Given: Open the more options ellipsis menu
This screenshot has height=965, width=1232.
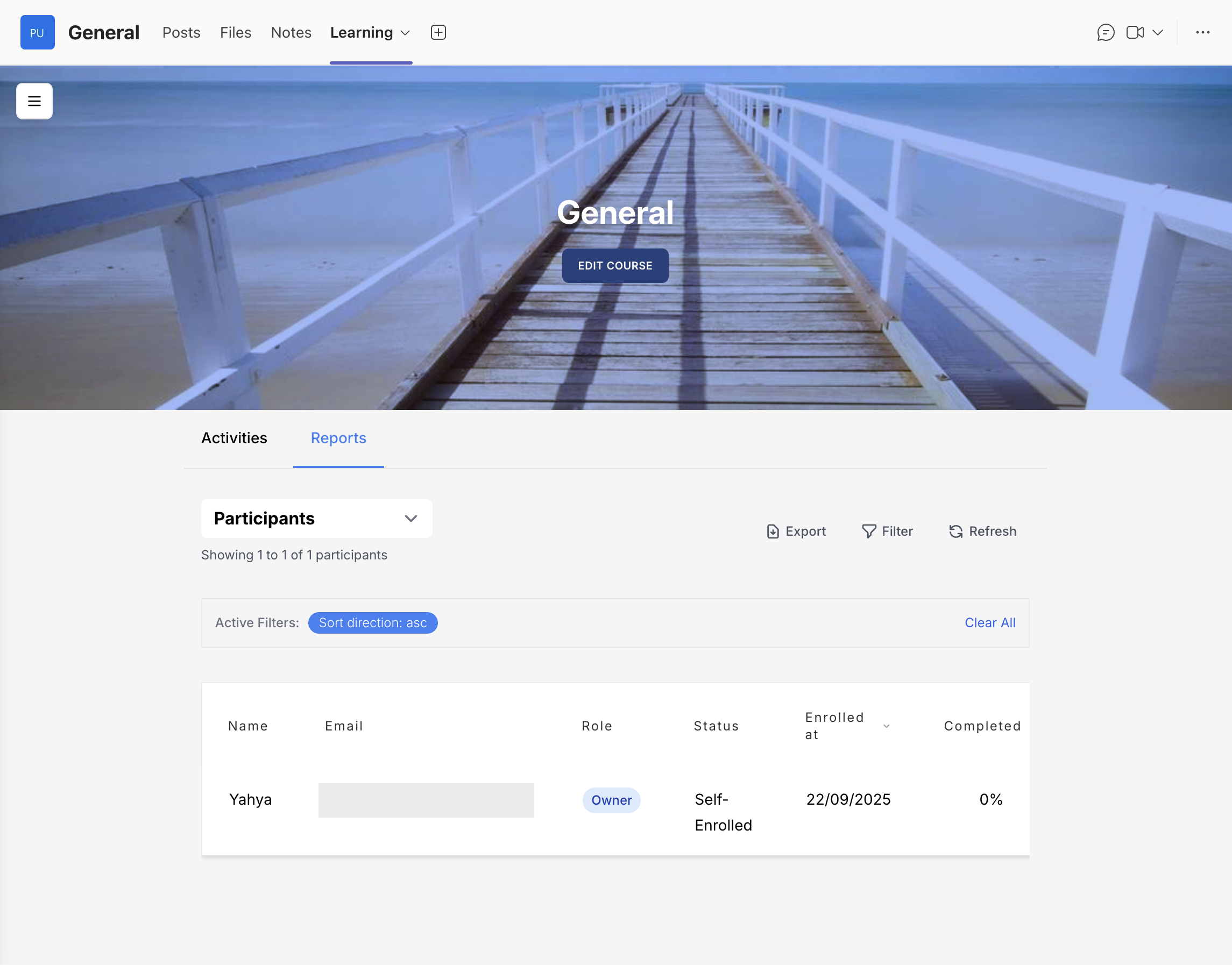Looking at the screenshot, I should click(1202, 32).
